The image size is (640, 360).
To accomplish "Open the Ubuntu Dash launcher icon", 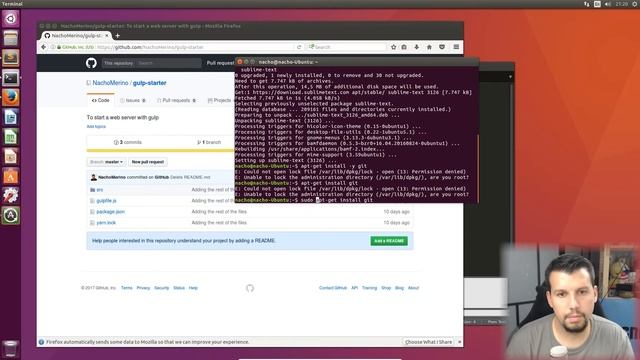I will tap(11, 19).
